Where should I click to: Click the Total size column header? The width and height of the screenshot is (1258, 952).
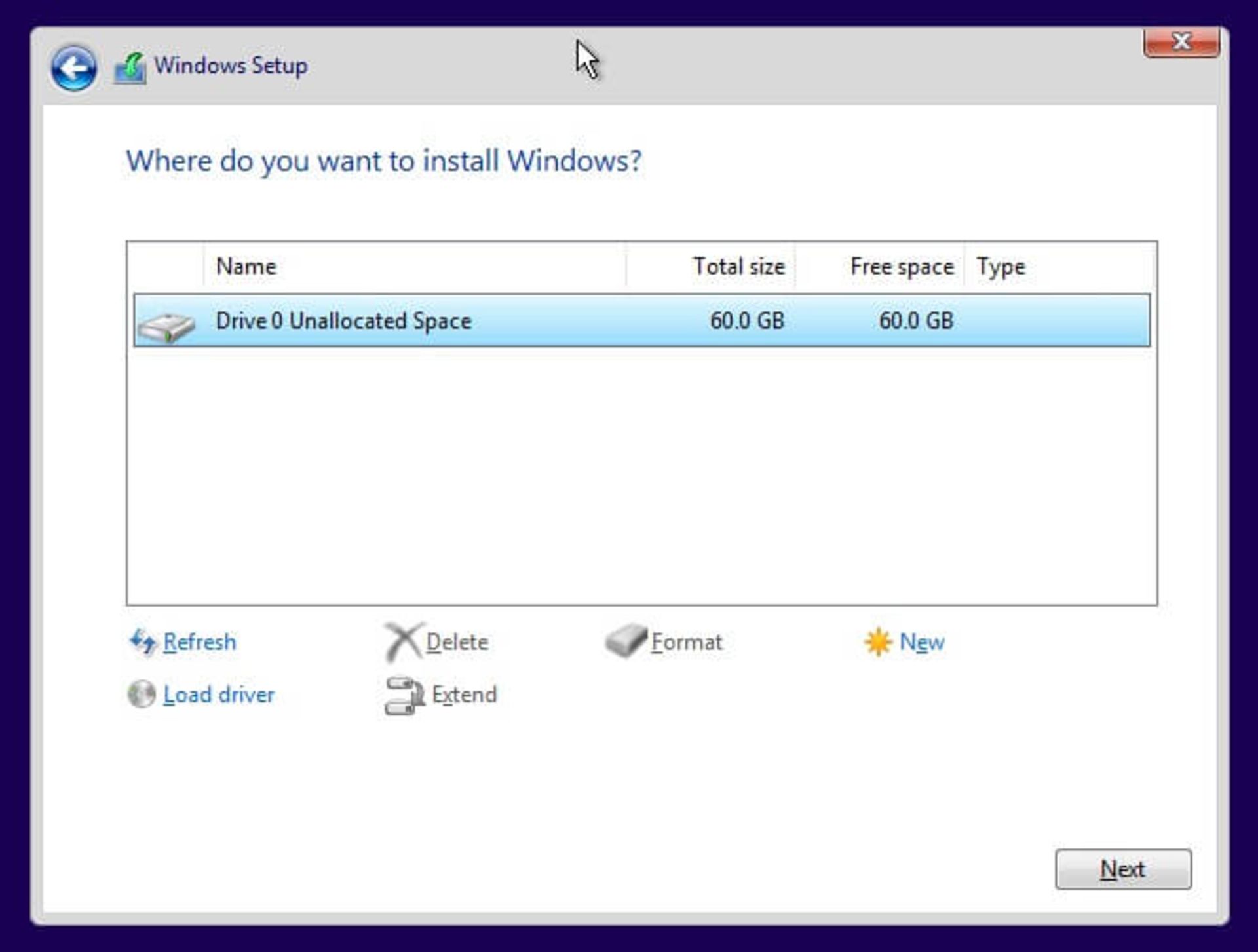[x=710, y=267]
